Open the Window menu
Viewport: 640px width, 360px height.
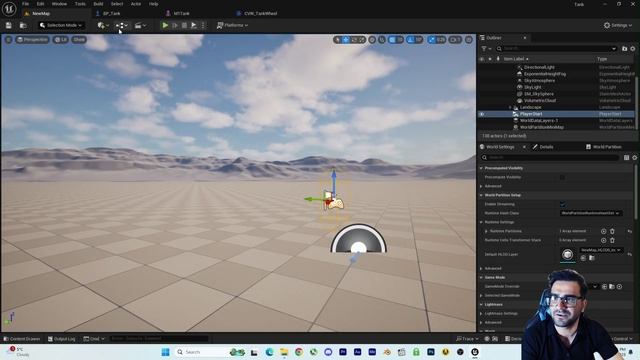coord(59,4)
